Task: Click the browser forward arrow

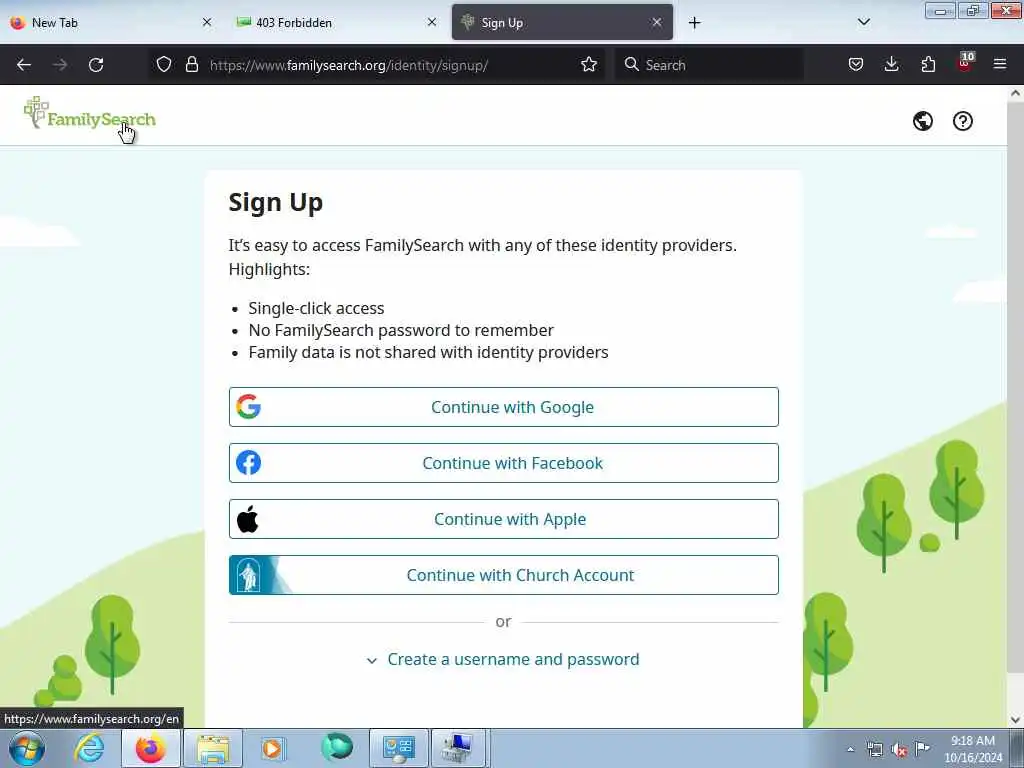Action: point(60,65)
